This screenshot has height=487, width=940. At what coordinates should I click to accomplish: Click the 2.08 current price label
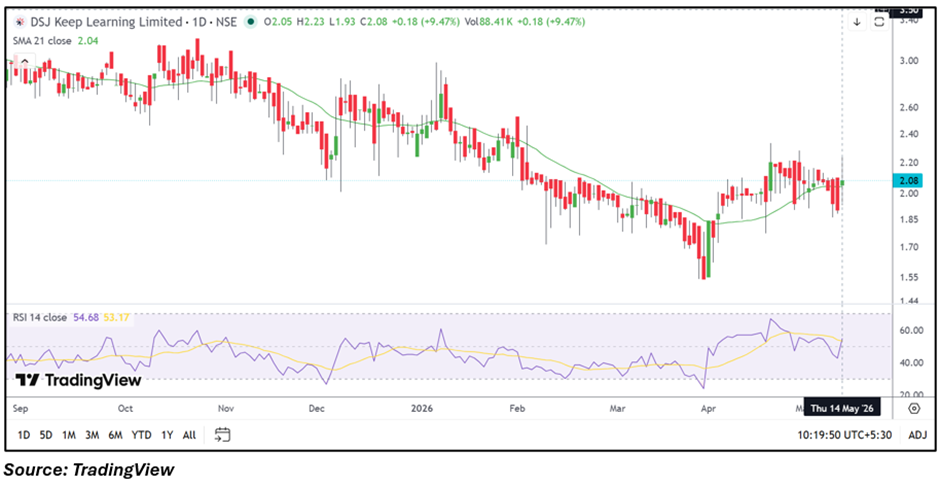(905, 181)
